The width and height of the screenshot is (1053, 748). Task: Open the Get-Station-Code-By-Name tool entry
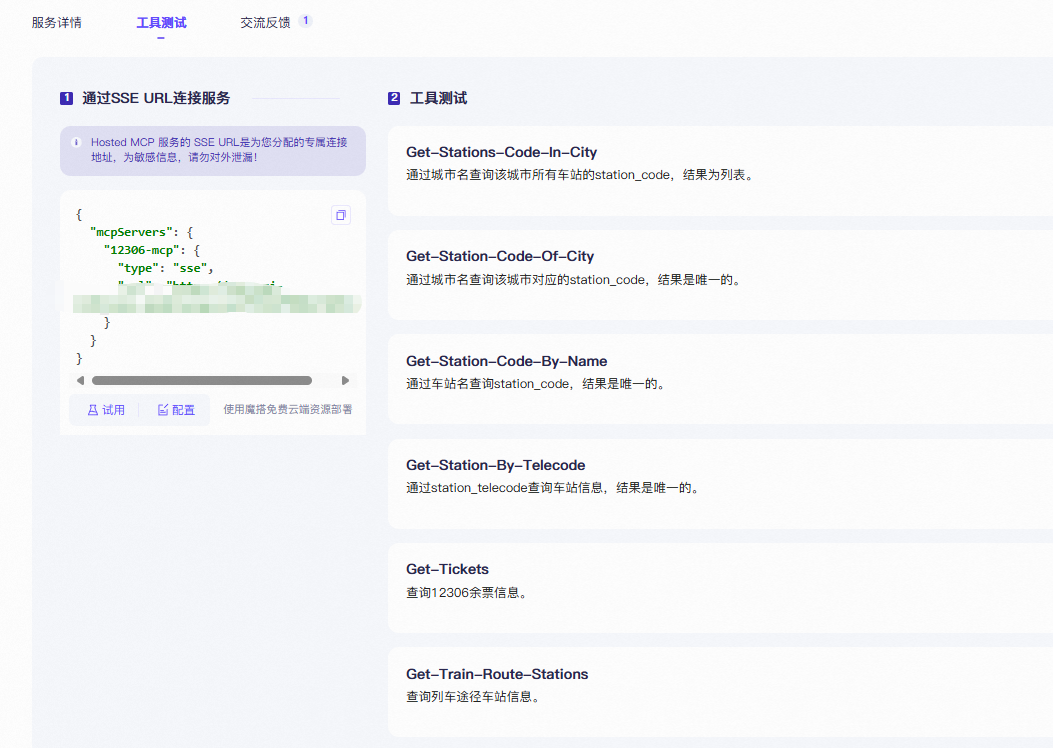tap(715, 373)
